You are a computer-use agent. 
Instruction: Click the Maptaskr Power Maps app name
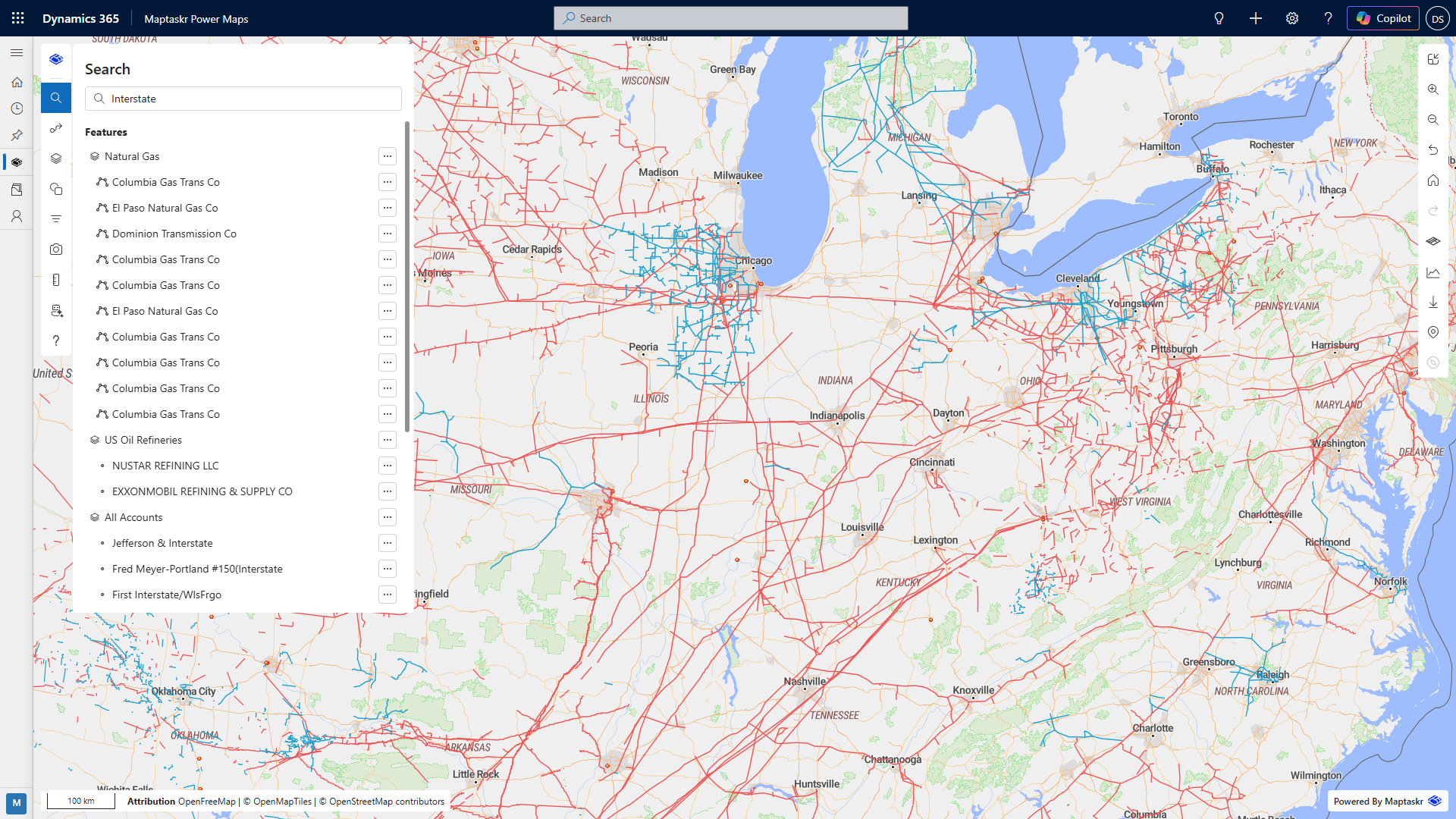[x=196, y=19]
